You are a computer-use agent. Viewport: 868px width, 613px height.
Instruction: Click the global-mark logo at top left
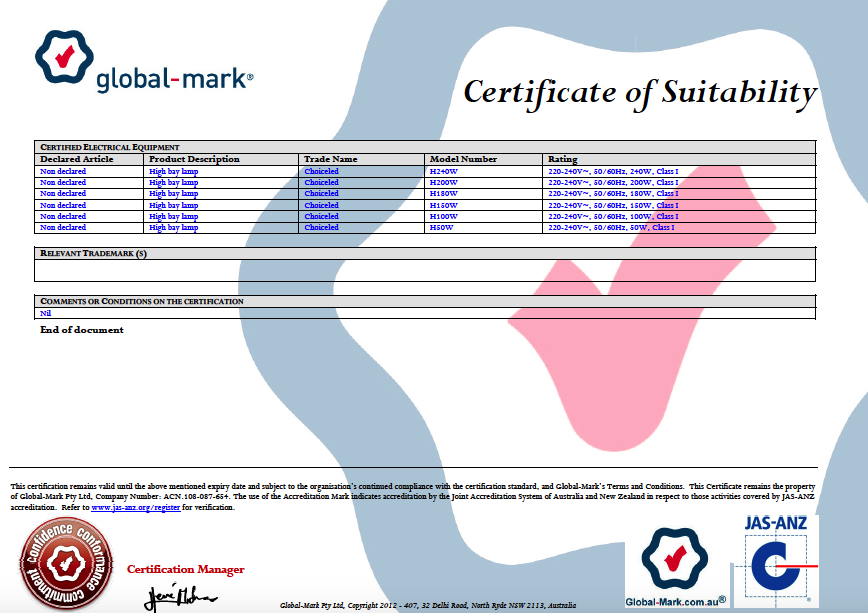coord(144,61)
